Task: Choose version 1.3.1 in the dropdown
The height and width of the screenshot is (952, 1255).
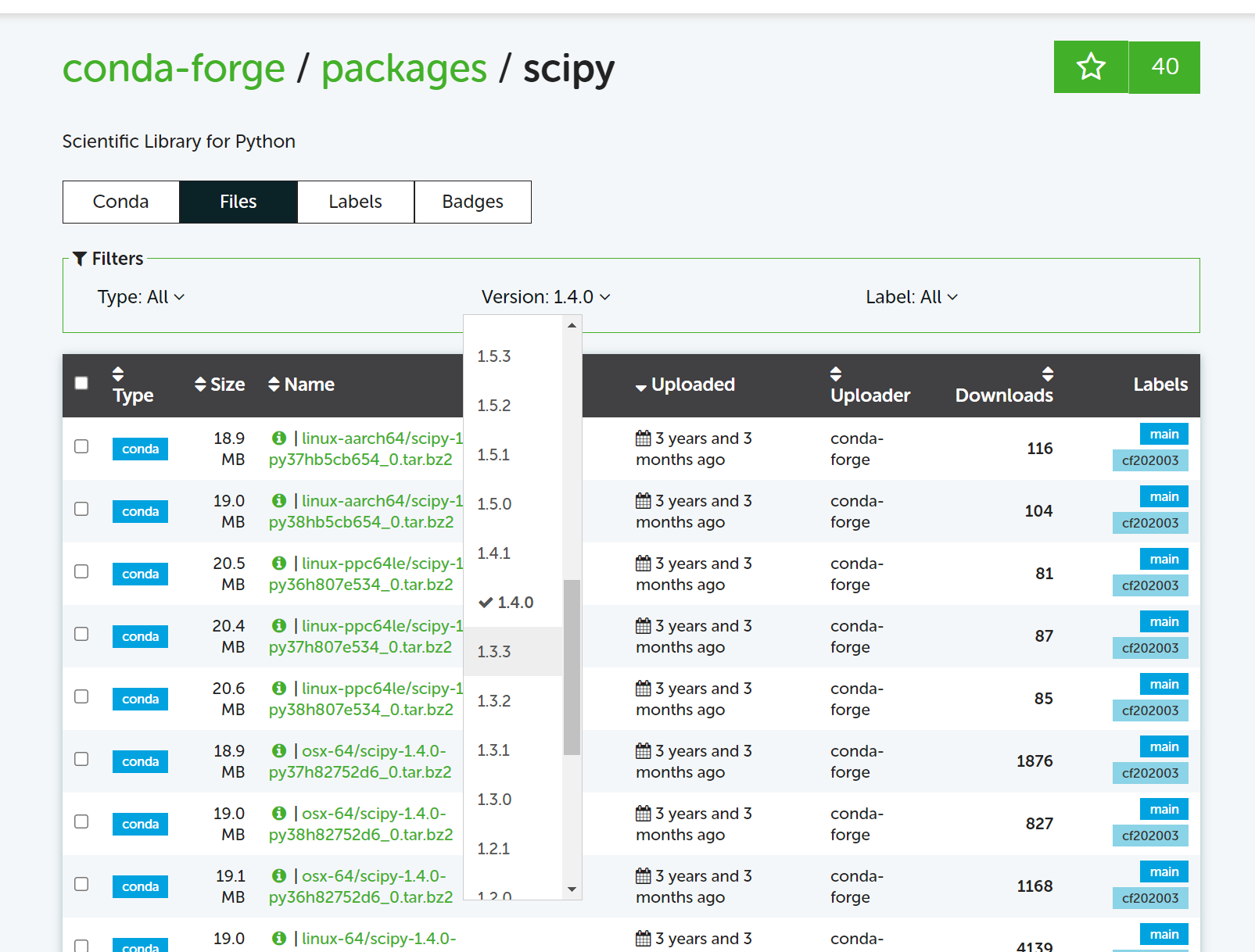Action: [513, 750]
